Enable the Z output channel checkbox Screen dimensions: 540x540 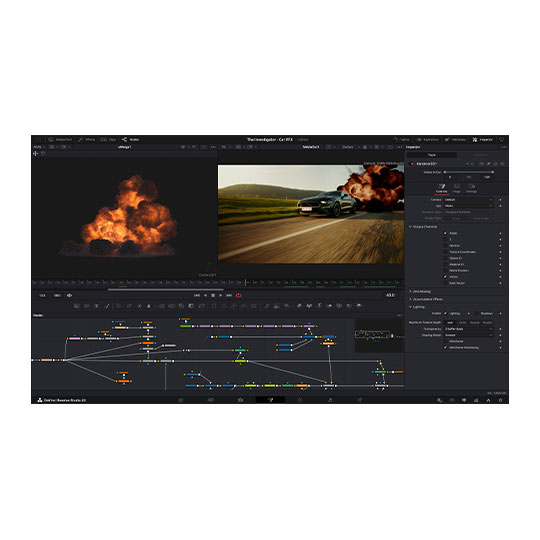pos(445,239)
